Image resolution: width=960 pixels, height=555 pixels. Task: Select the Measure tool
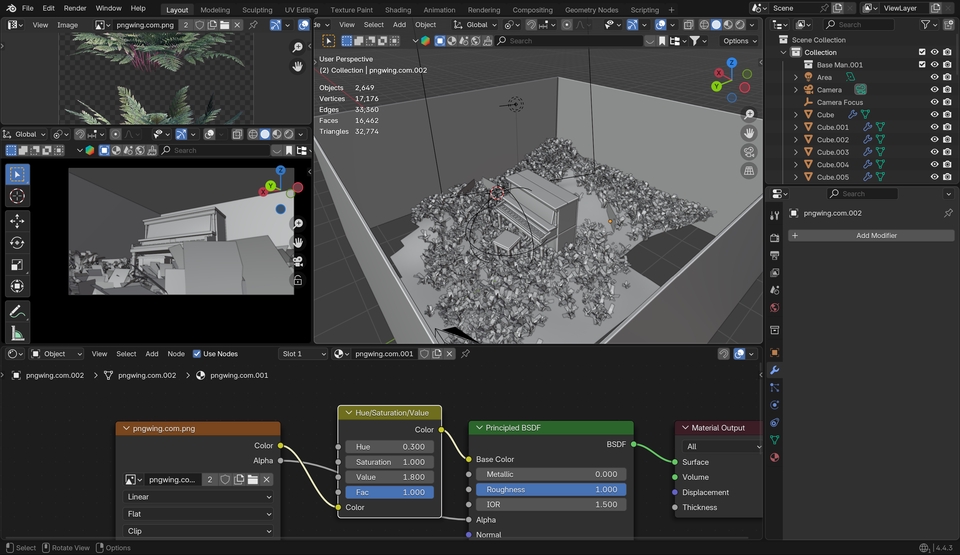17,333
